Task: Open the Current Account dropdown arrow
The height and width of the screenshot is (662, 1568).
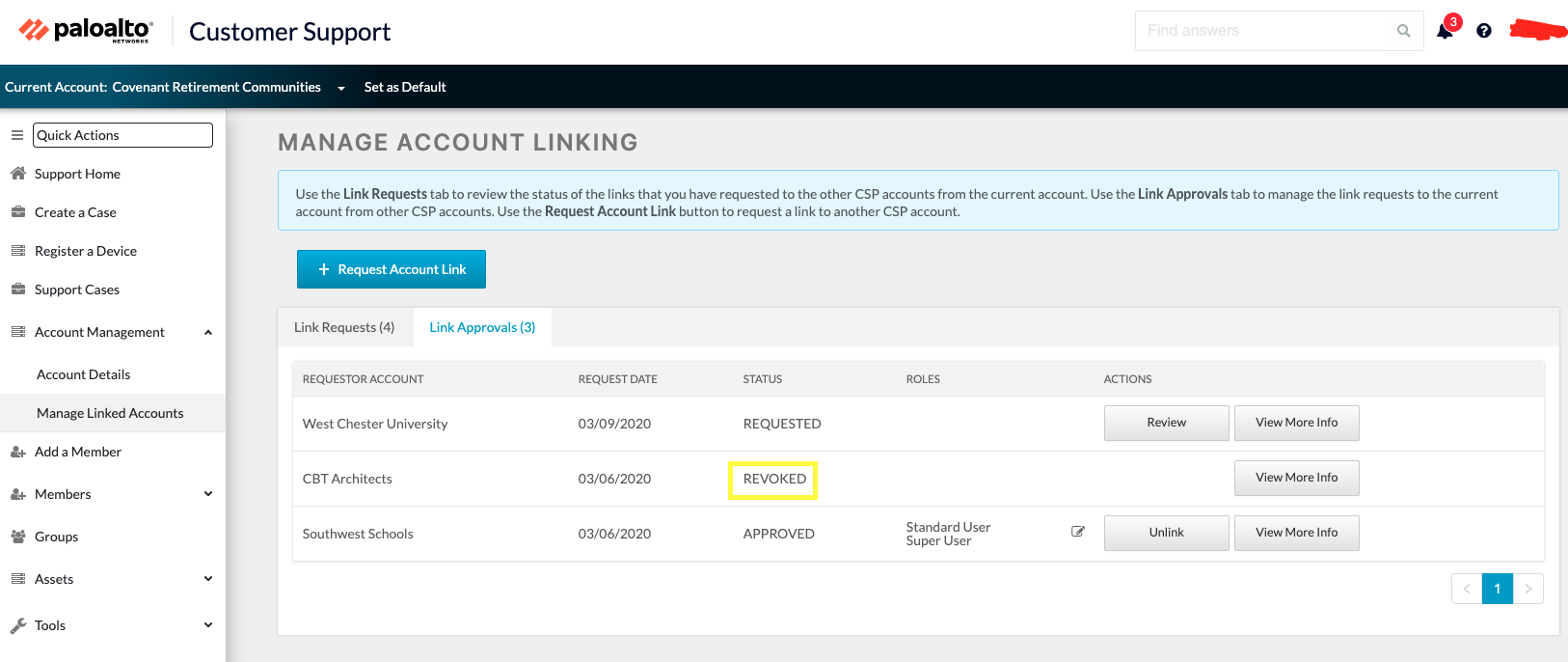Action: click(340, 88)
